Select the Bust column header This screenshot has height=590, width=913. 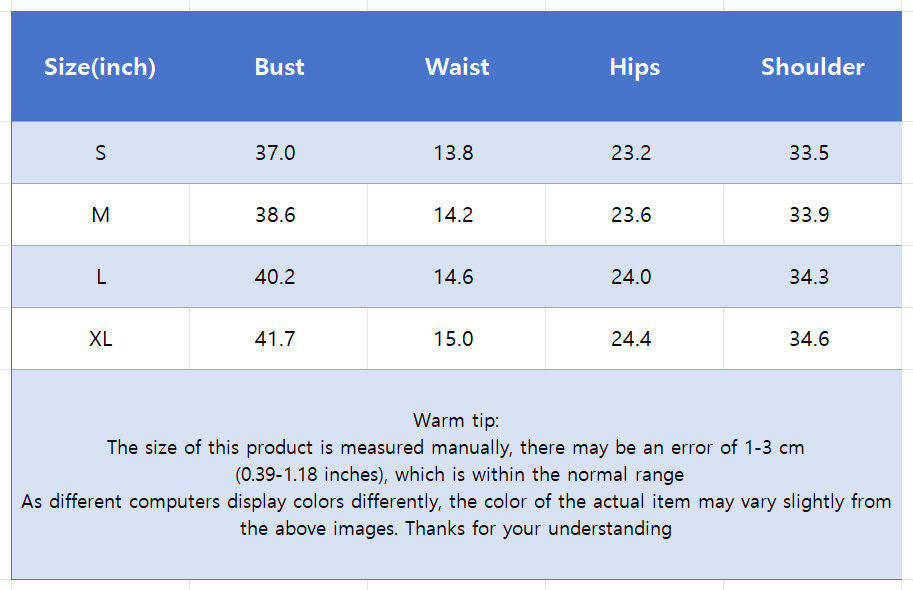coord(279,67)
